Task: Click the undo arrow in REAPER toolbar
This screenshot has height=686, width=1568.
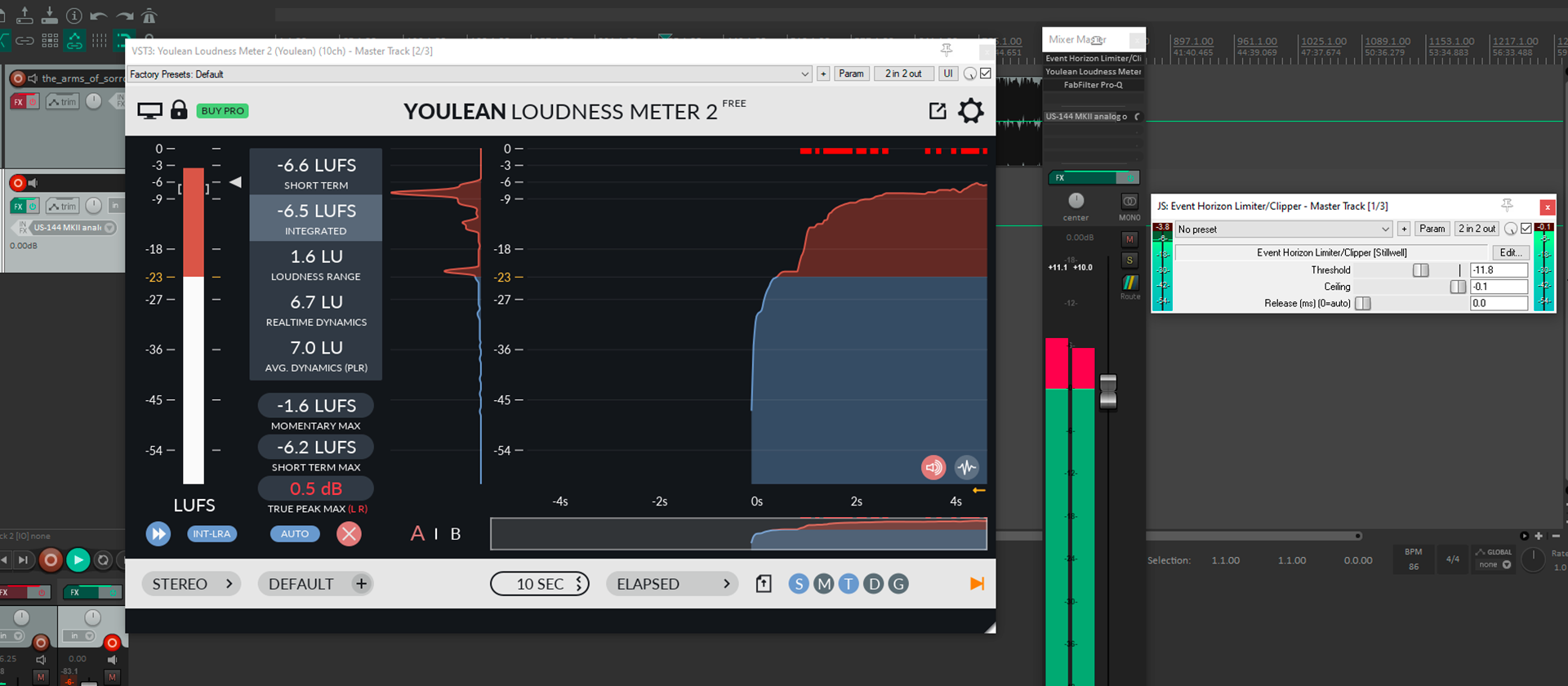Action: (99, 16)
